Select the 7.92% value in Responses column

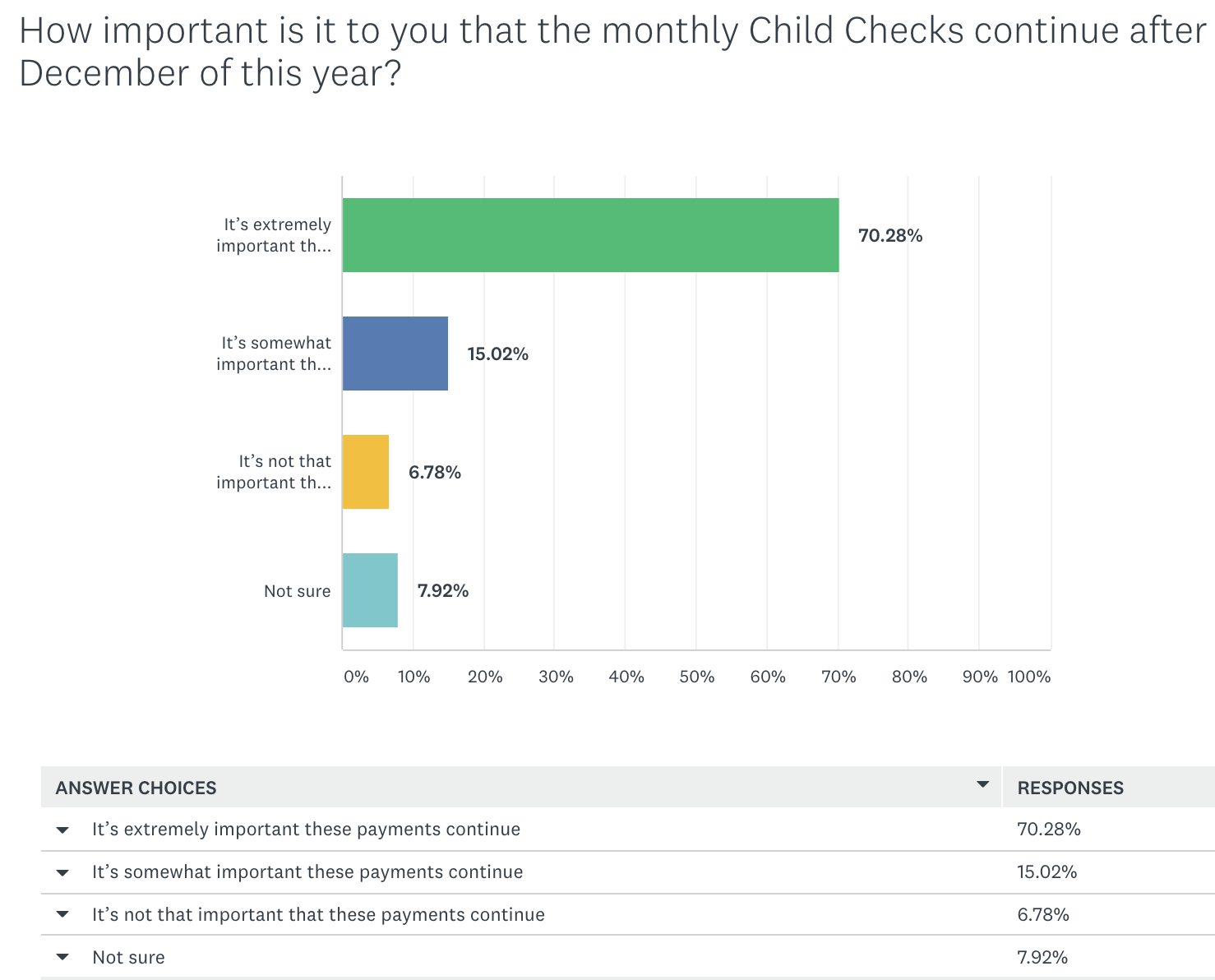point(1042,957)
